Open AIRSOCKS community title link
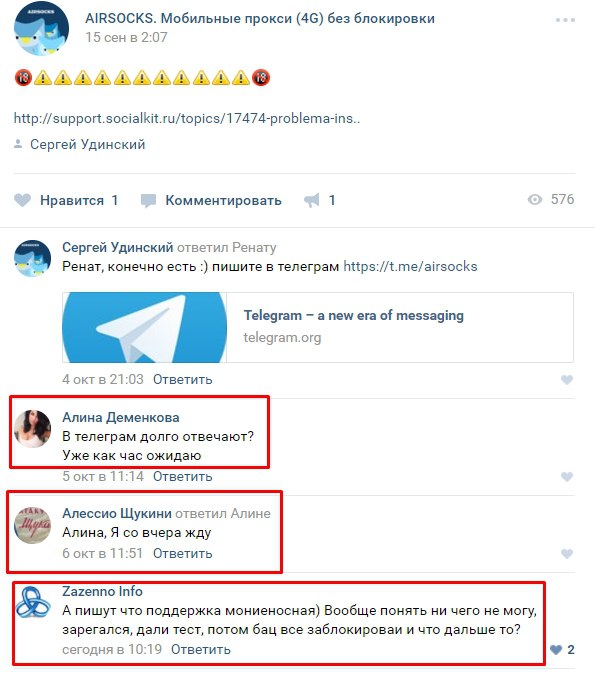The height and width of the screenshot is (679, 595). click(x=260, y=19)
